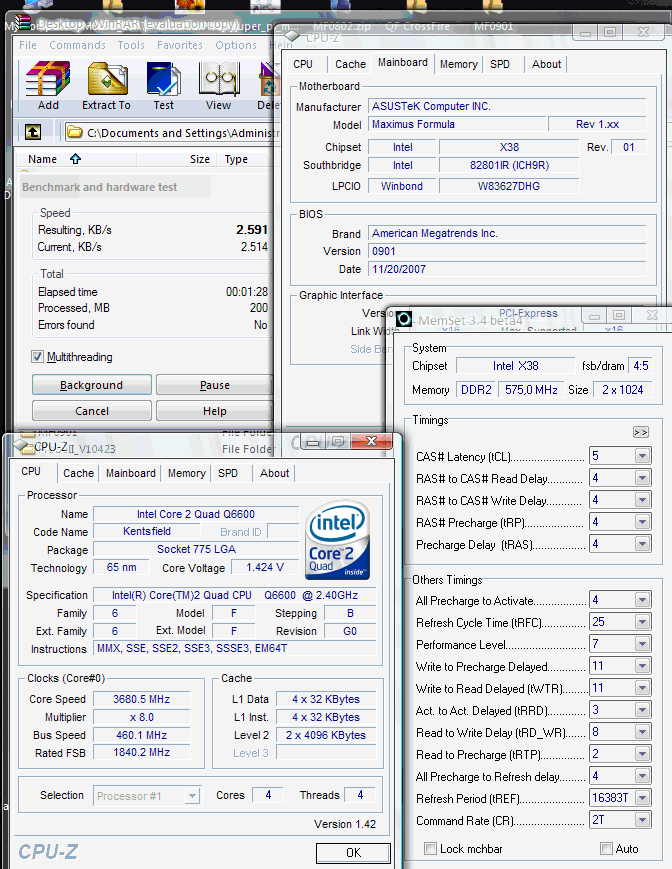Click the Core Speed value 3680.5 MHz

141,699
